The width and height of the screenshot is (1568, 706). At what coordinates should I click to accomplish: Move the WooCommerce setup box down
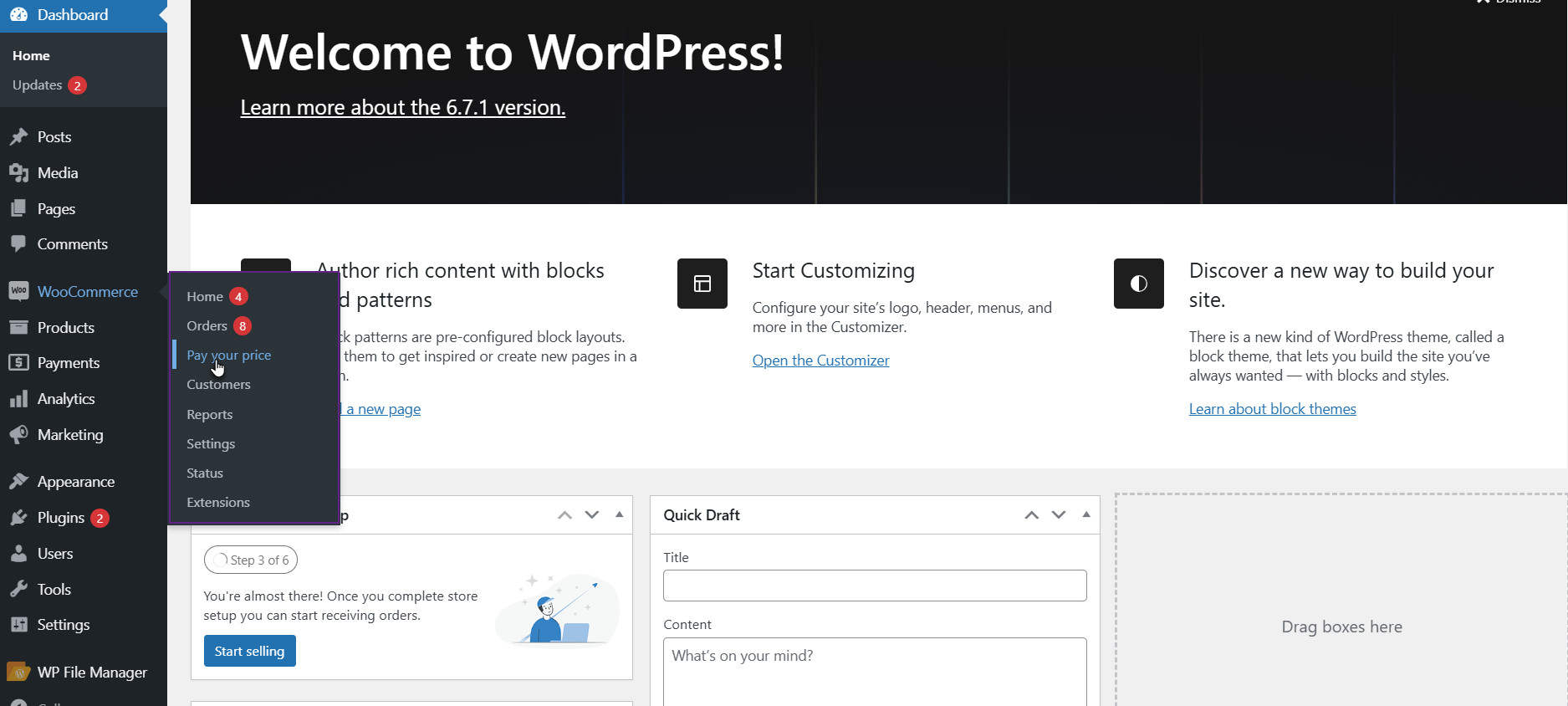(592, 515)
